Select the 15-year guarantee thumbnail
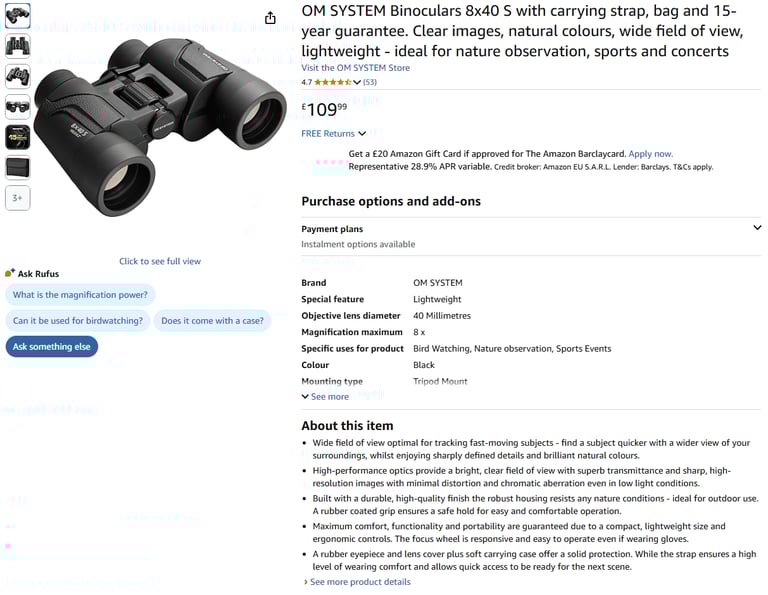 [x=18, y=137]
